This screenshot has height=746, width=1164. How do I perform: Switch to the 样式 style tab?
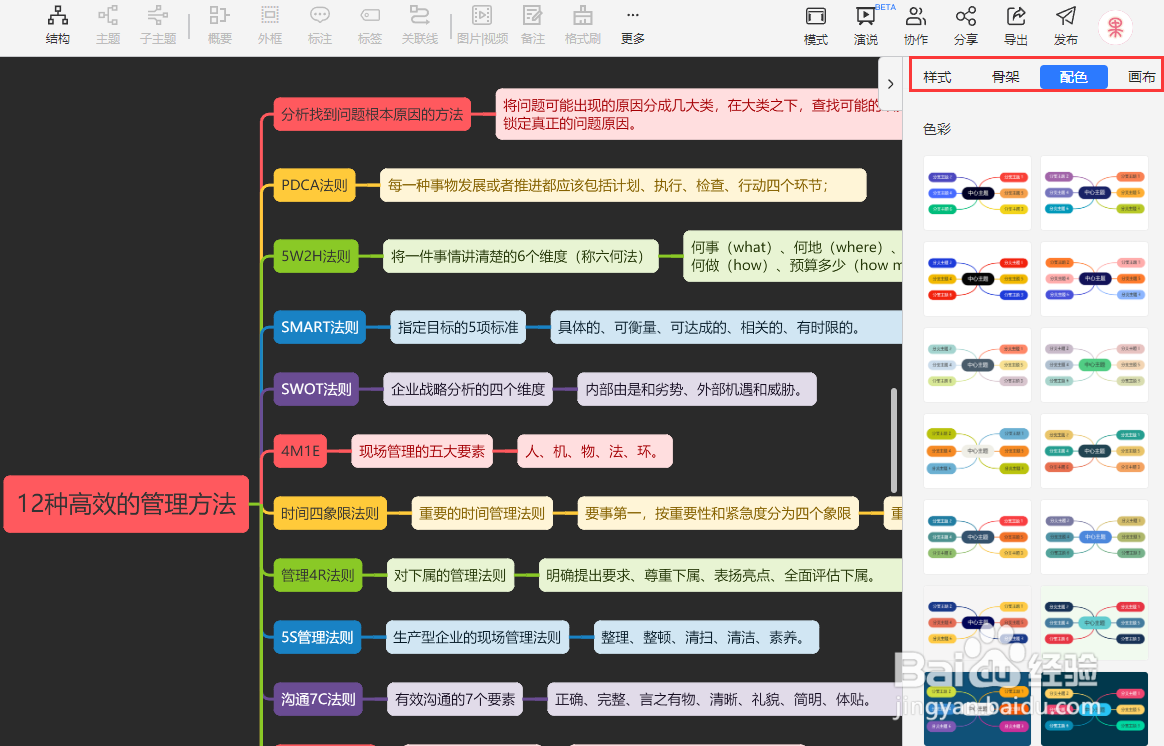[937, 76]
